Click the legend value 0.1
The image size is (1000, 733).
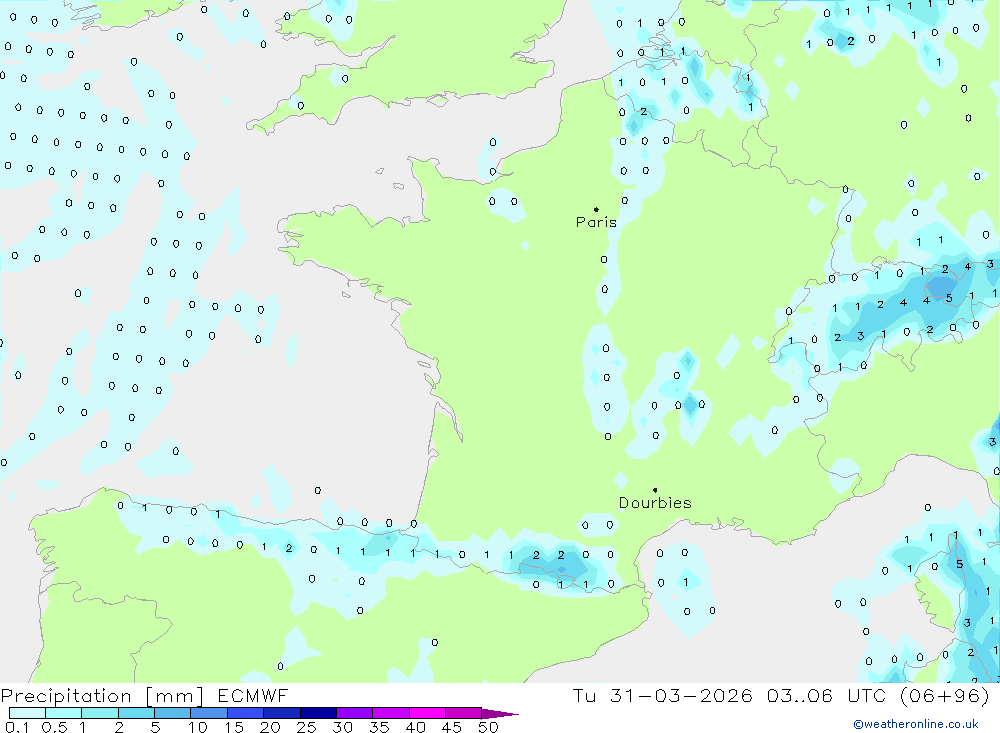17,727
